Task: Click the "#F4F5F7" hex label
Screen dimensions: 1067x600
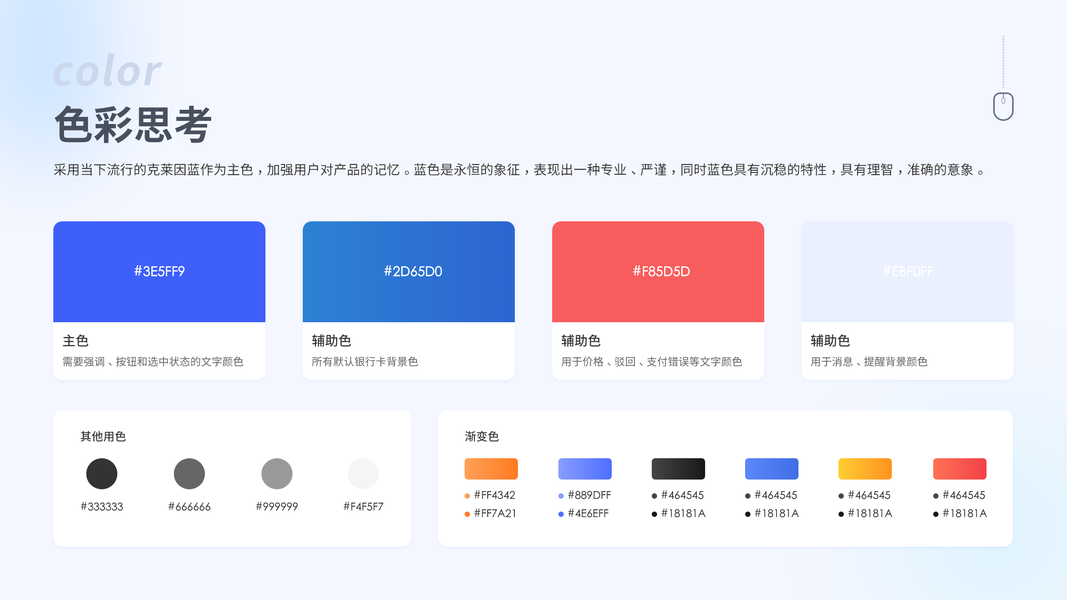Action: (x=363, y=507)
